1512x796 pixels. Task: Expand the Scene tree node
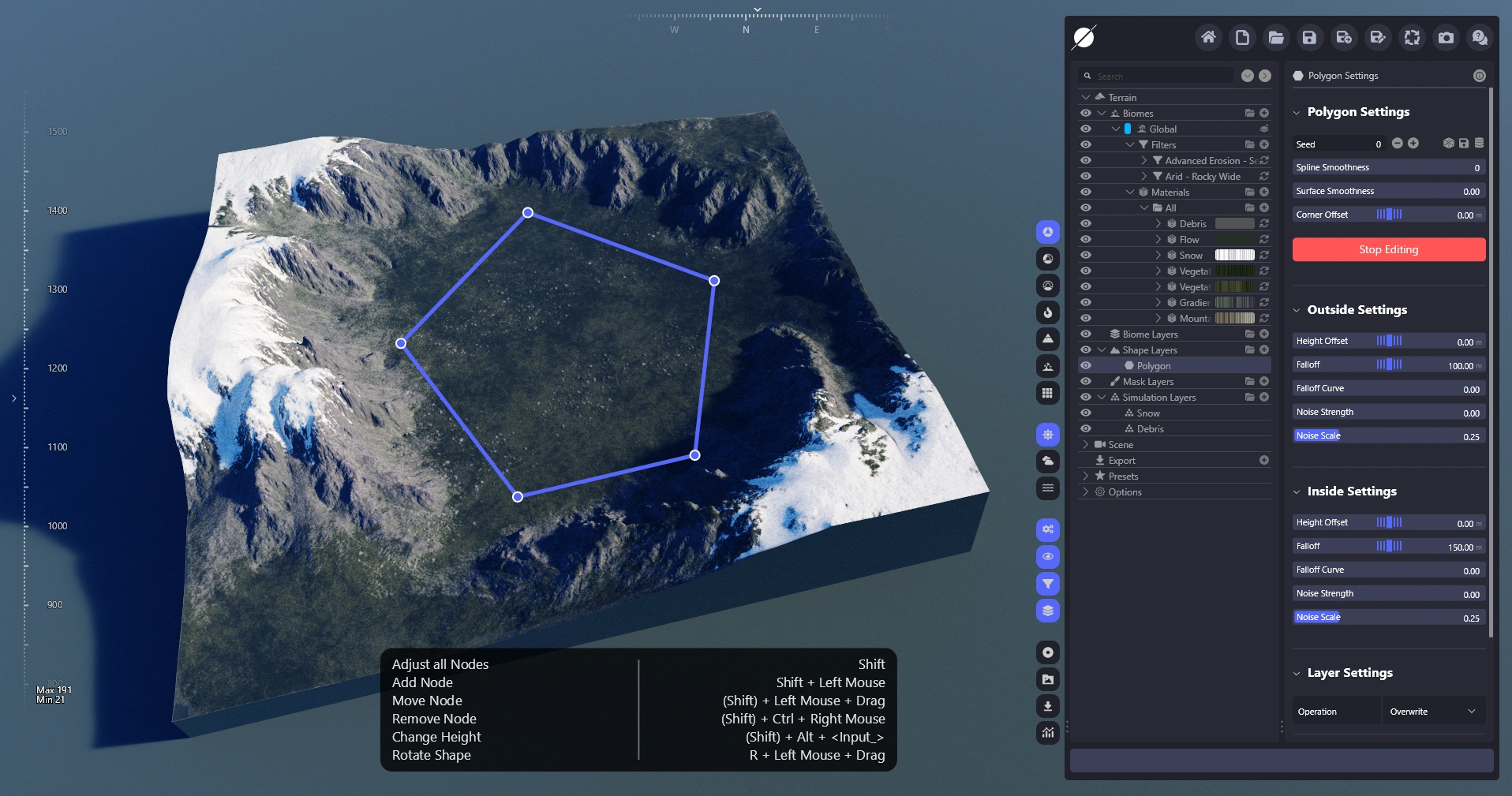pyautogui.click(x=1086, y=445)
